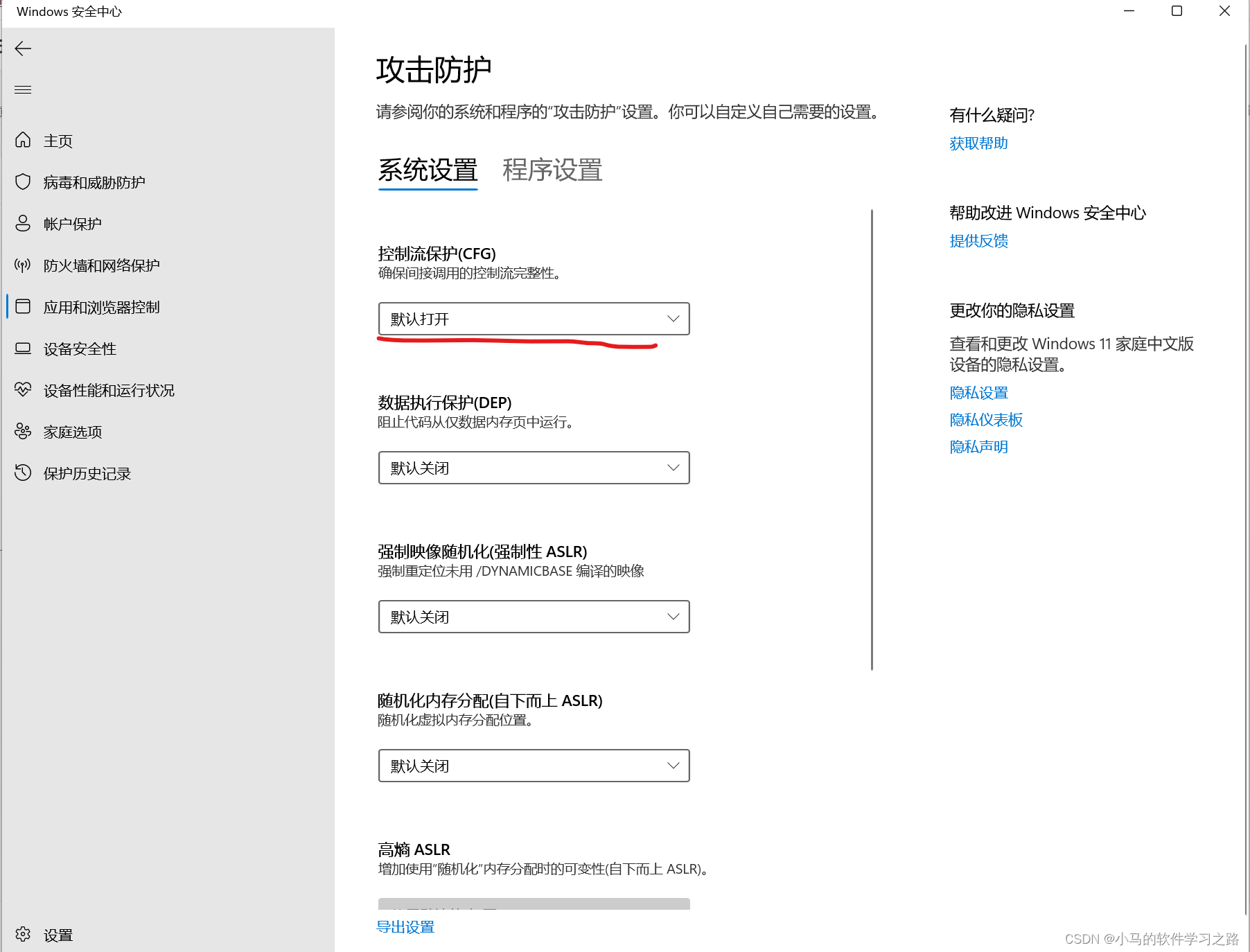Click the 攻击防护 page heading
The image size is (1250, 952).
click(434, 70)
